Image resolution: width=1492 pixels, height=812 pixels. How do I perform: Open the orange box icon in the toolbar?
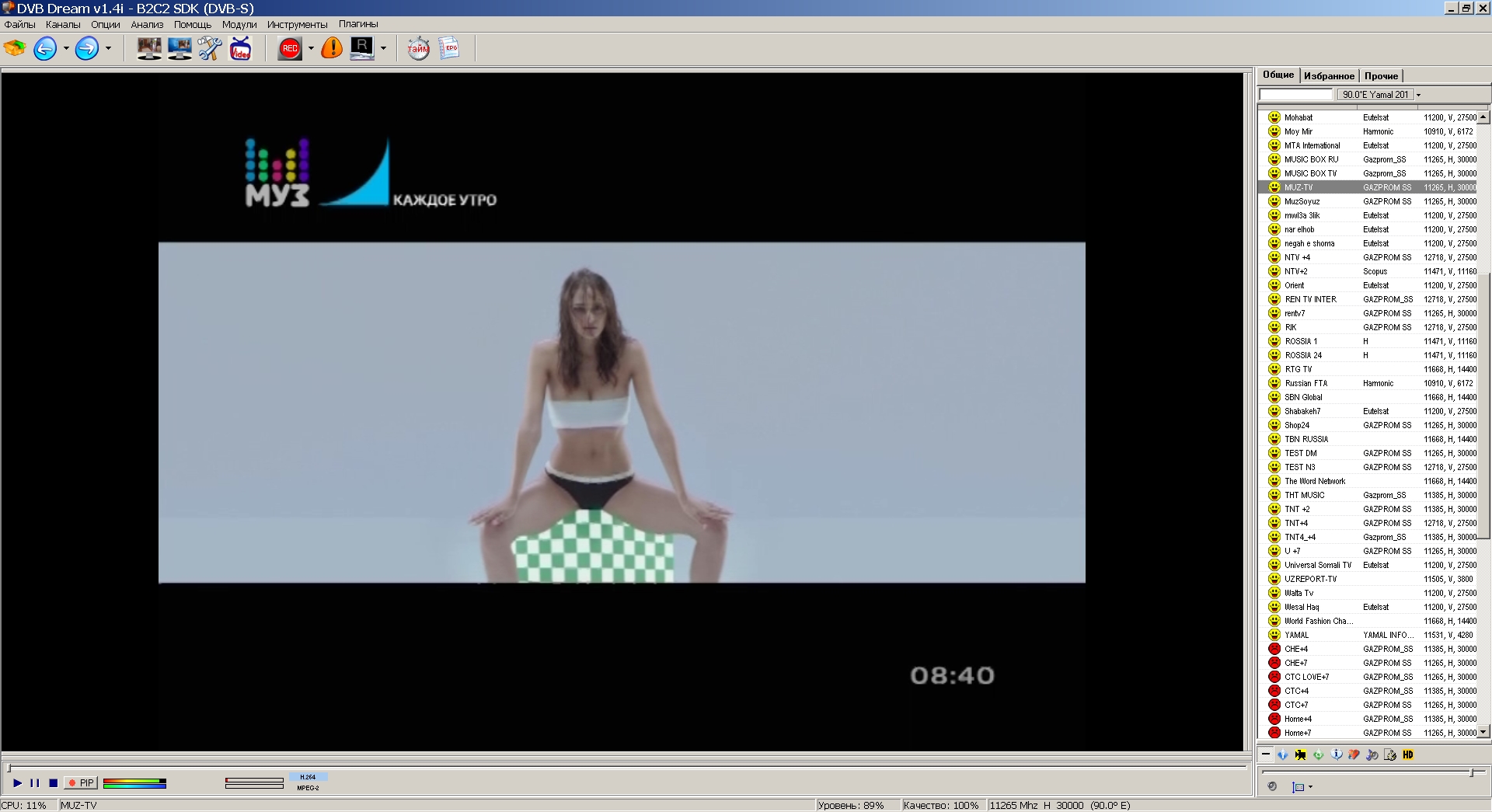pos(15,48)
